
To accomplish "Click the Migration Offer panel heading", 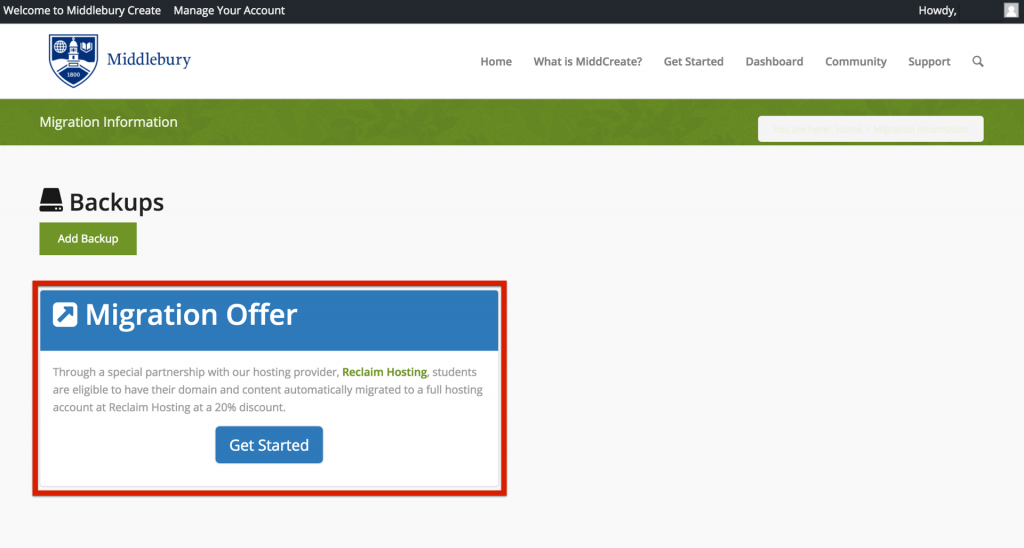I will (191, 315).
